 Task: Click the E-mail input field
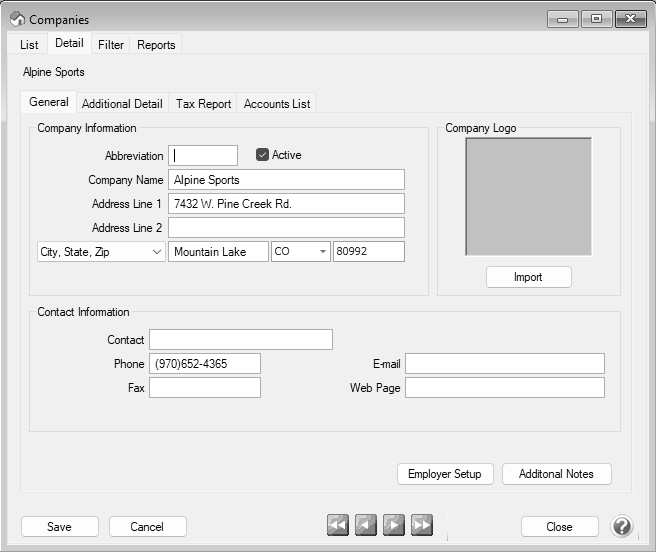coord(504,363)
